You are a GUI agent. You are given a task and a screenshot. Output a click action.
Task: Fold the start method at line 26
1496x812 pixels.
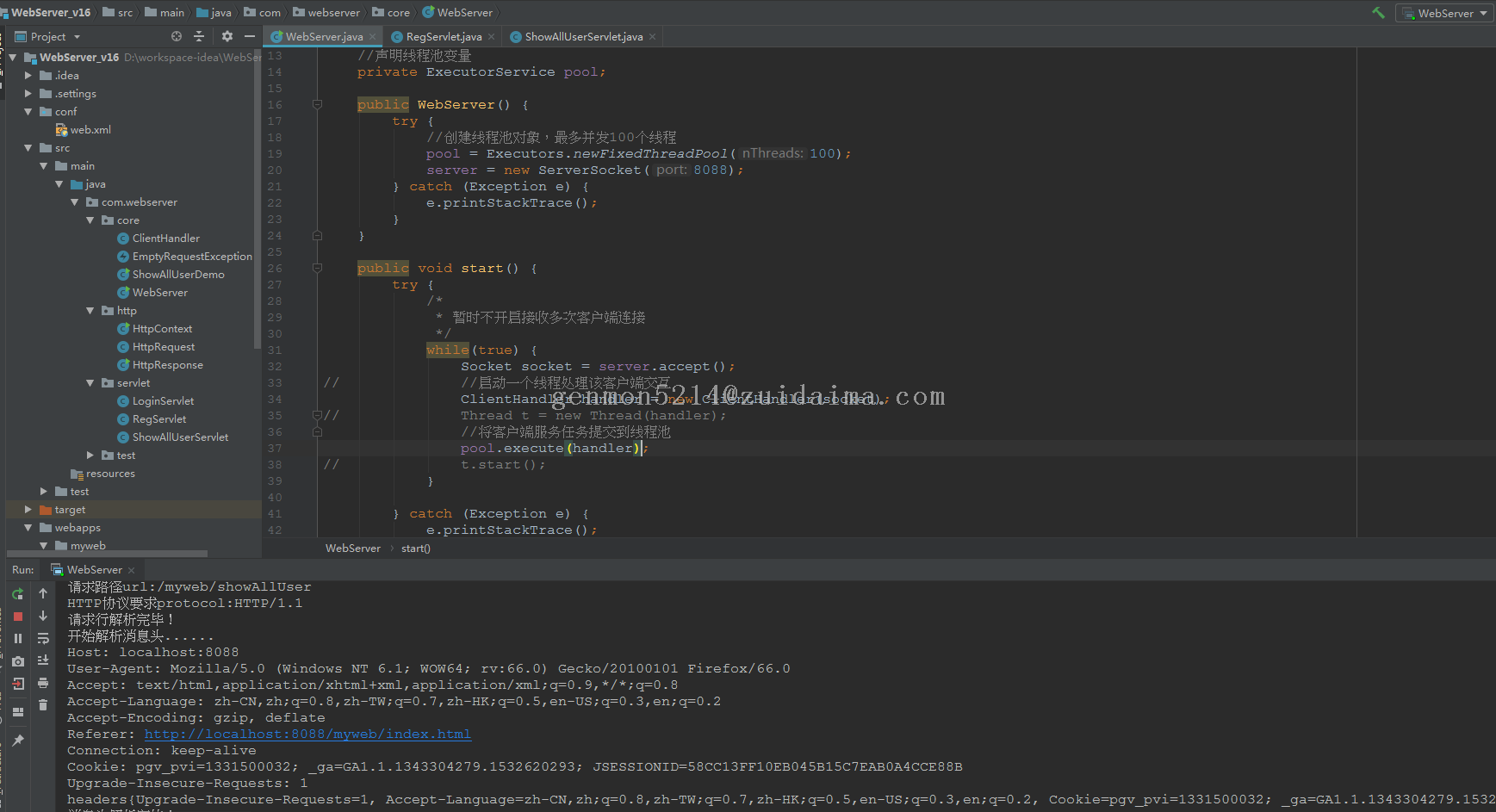(317, 268)
